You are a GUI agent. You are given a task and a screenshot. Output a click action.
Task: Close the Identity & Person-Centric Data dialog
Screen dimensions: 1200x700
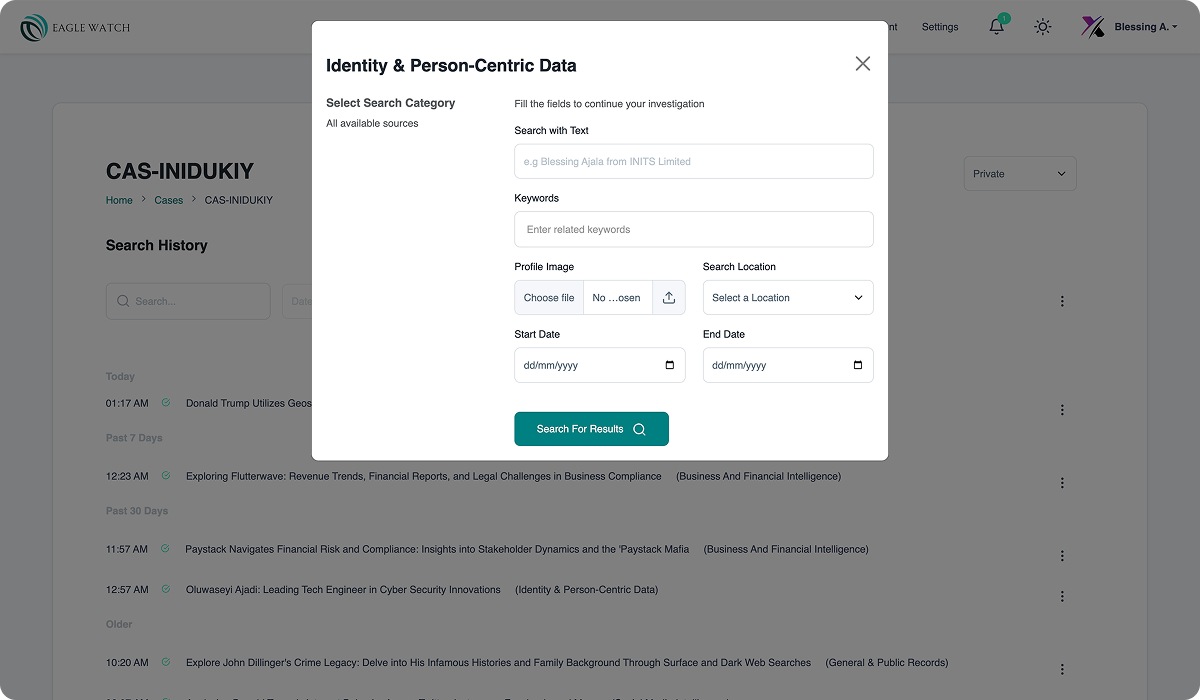click(863, 64)
